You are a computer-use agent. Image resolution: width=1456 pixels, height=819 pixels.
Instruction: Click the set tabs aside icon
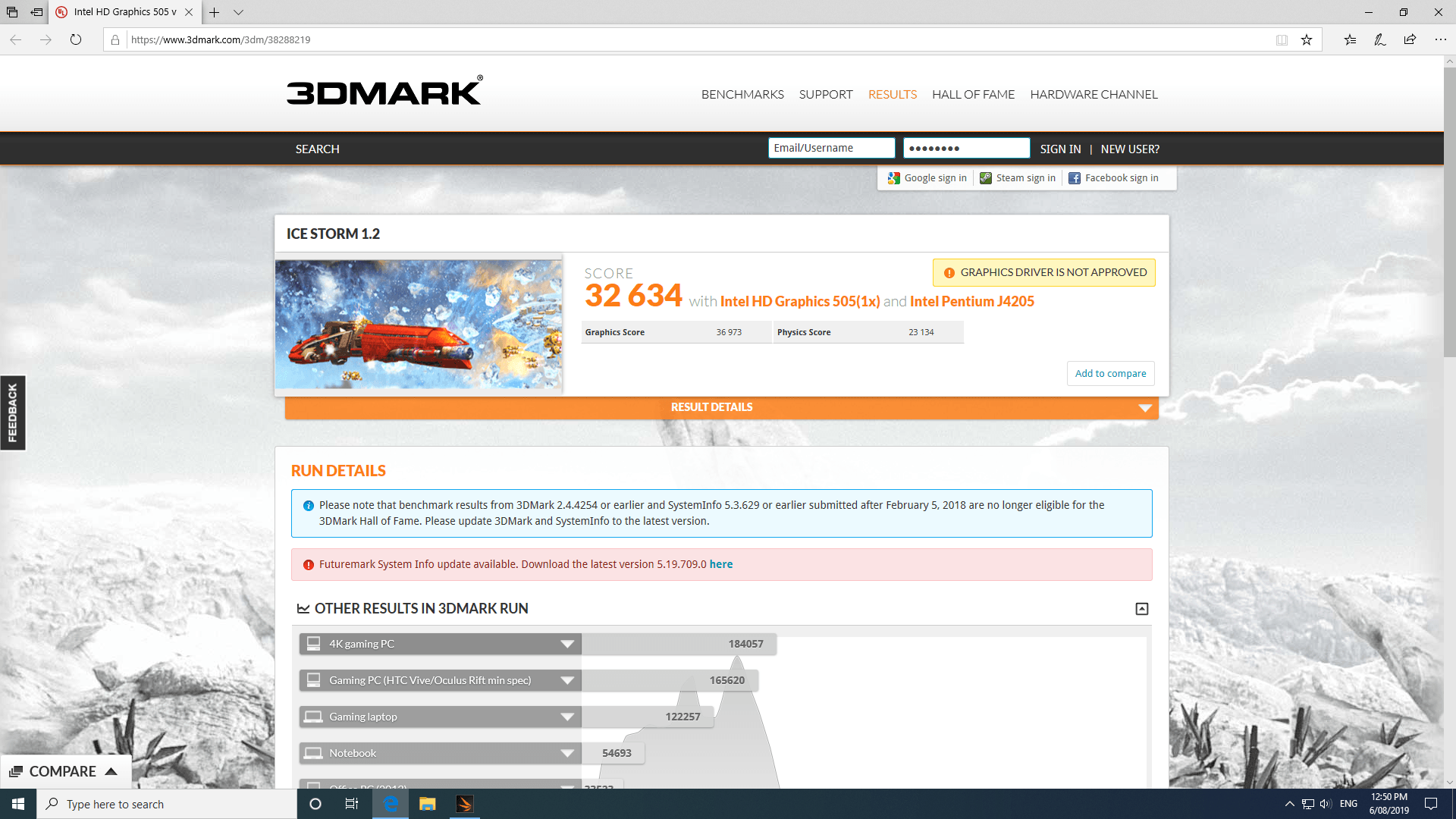pos(36,12)
